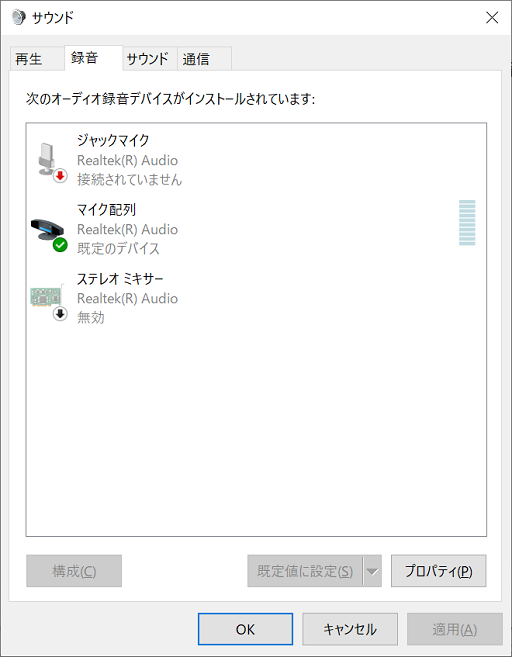Click the red arrow not-connected badge
Image resolution: width=512 pixels, height=657 pixels.
(60, 176)
